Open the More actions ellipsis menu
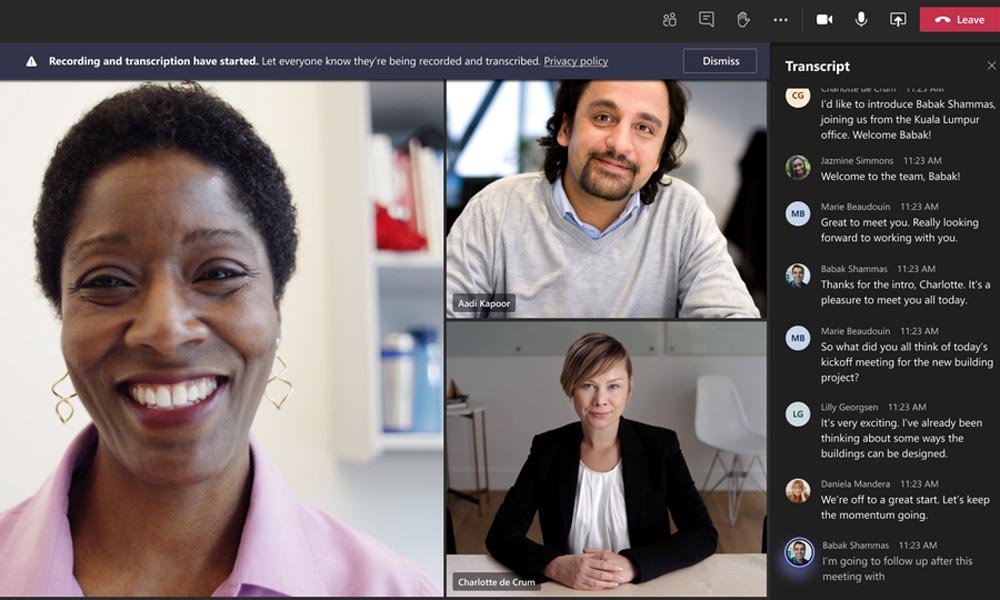Image resolution: width=1000 pixels, height=600 pixels. (781, 19)
